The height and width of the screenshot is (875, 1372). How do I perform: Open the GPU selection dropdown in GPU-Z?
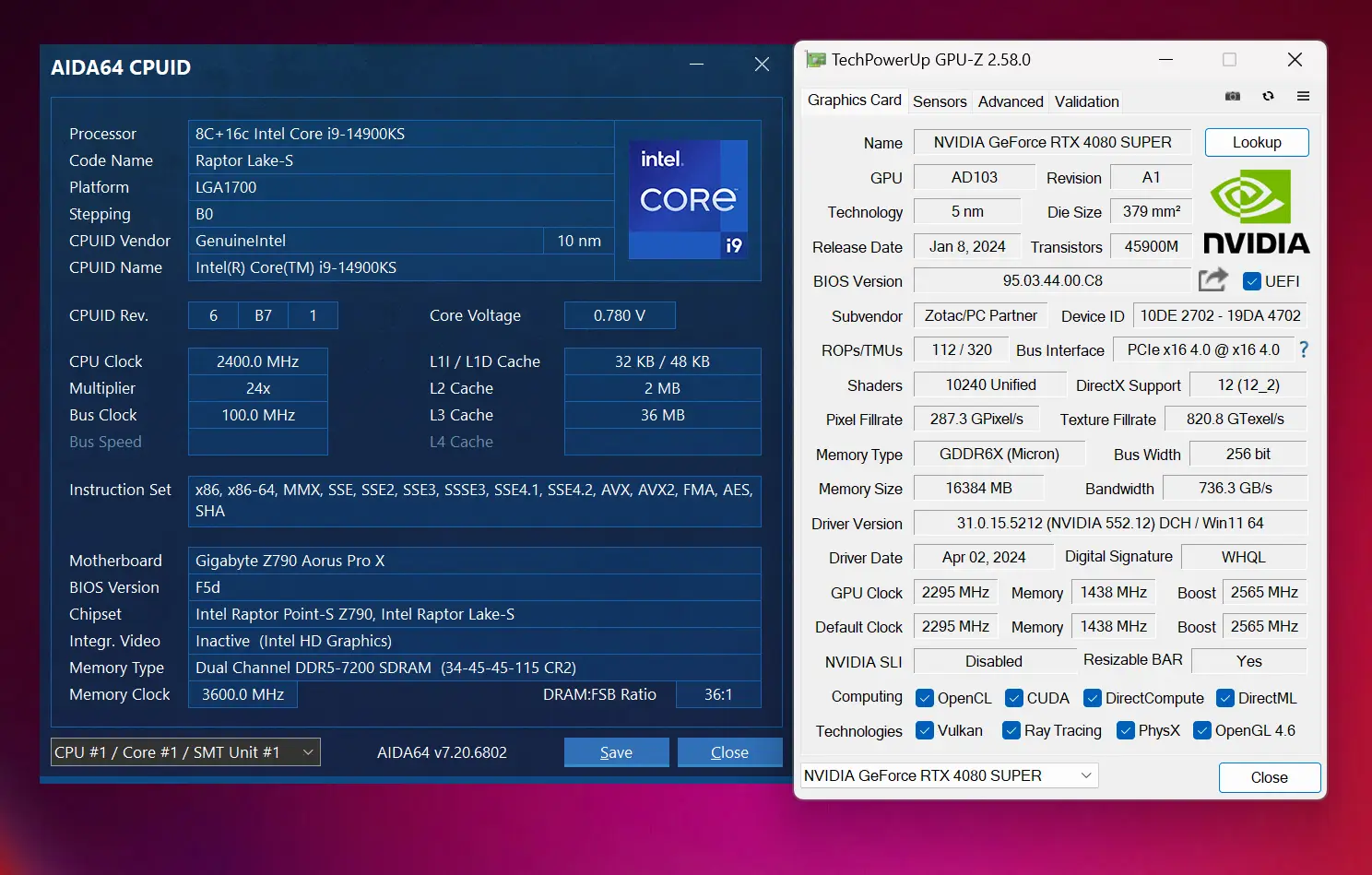pyautogui.click(x=949, y=775)
